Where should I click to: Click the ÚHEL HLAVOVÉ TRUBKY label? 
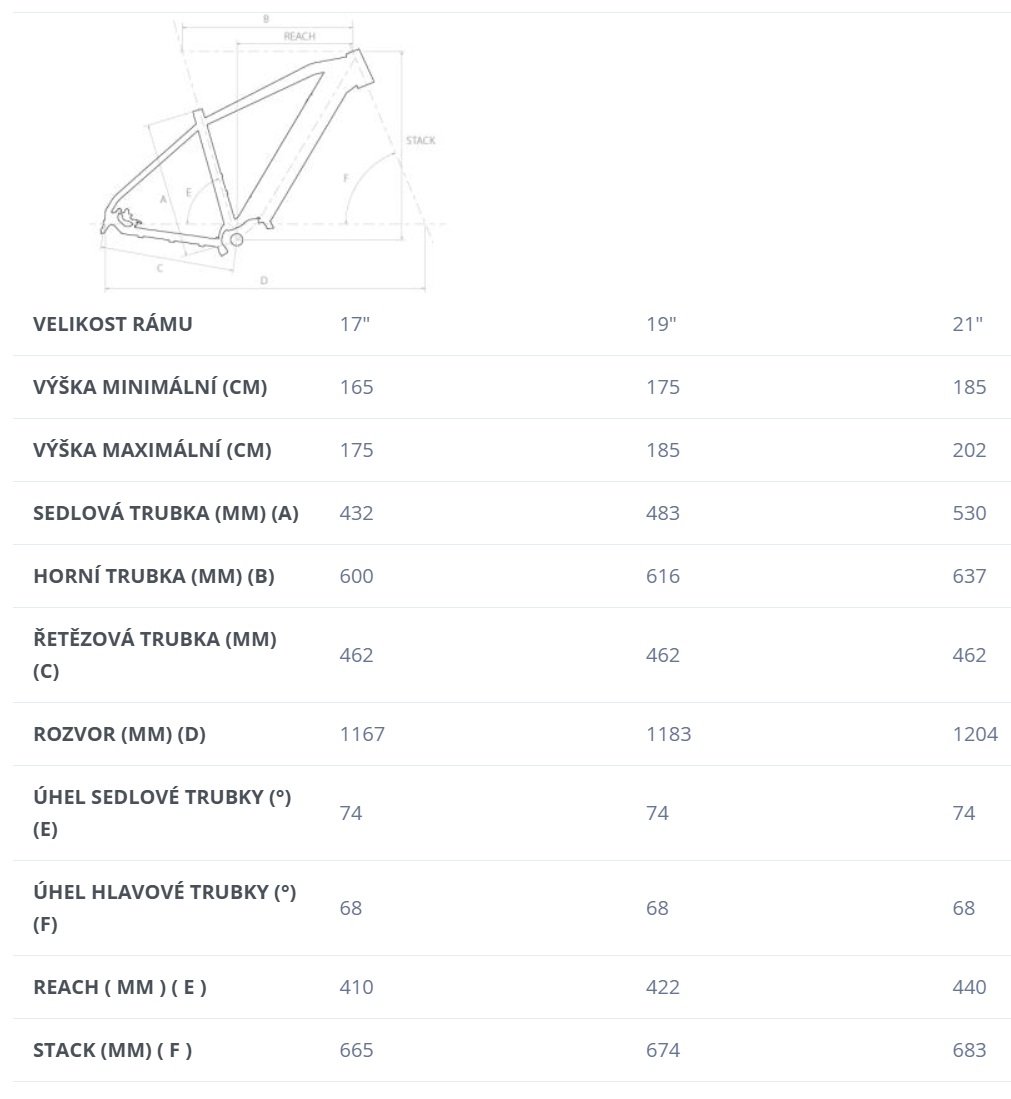[165, 908]
